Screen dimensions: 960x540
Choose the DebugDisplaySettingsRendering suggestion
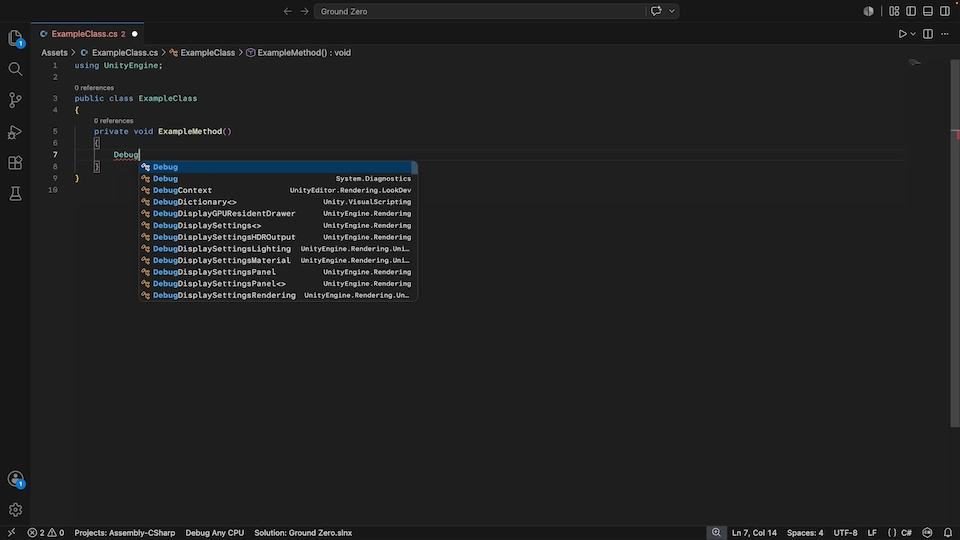pos(278,295)
